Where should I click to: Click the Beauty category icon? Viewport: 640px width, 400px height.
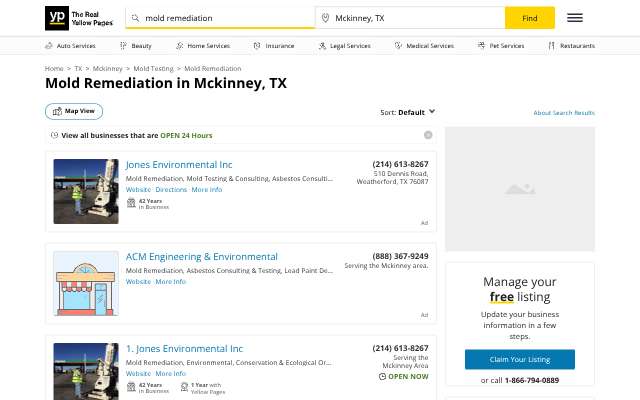123,46
